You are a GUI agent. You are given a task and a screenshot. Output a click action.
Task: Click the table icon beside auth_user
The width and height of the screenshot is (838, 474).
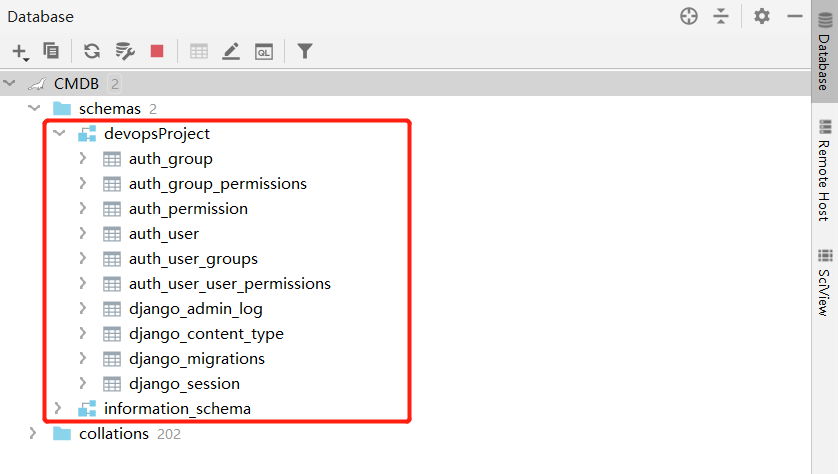112,234
